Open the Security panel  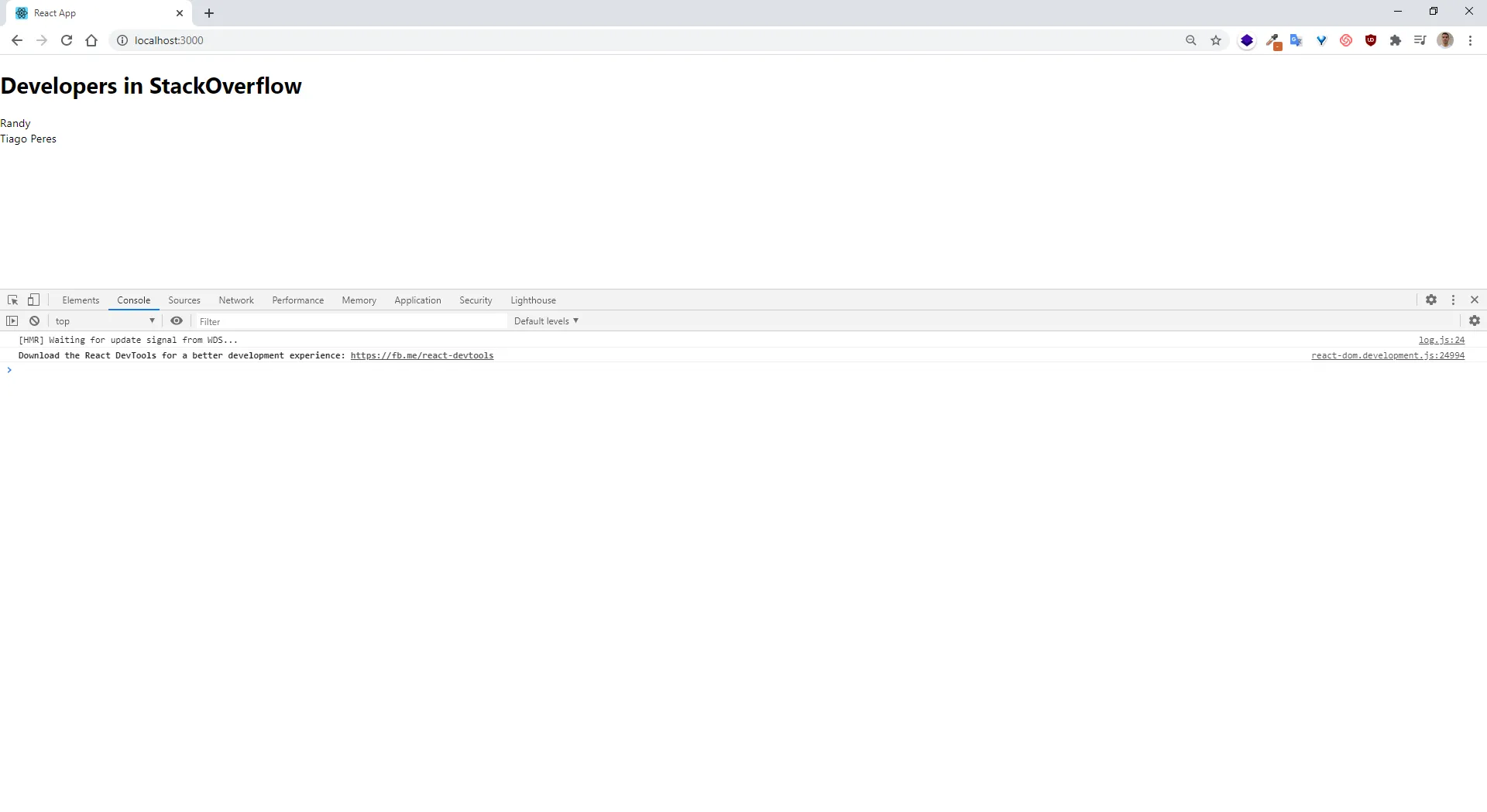[x=476, y=300]
